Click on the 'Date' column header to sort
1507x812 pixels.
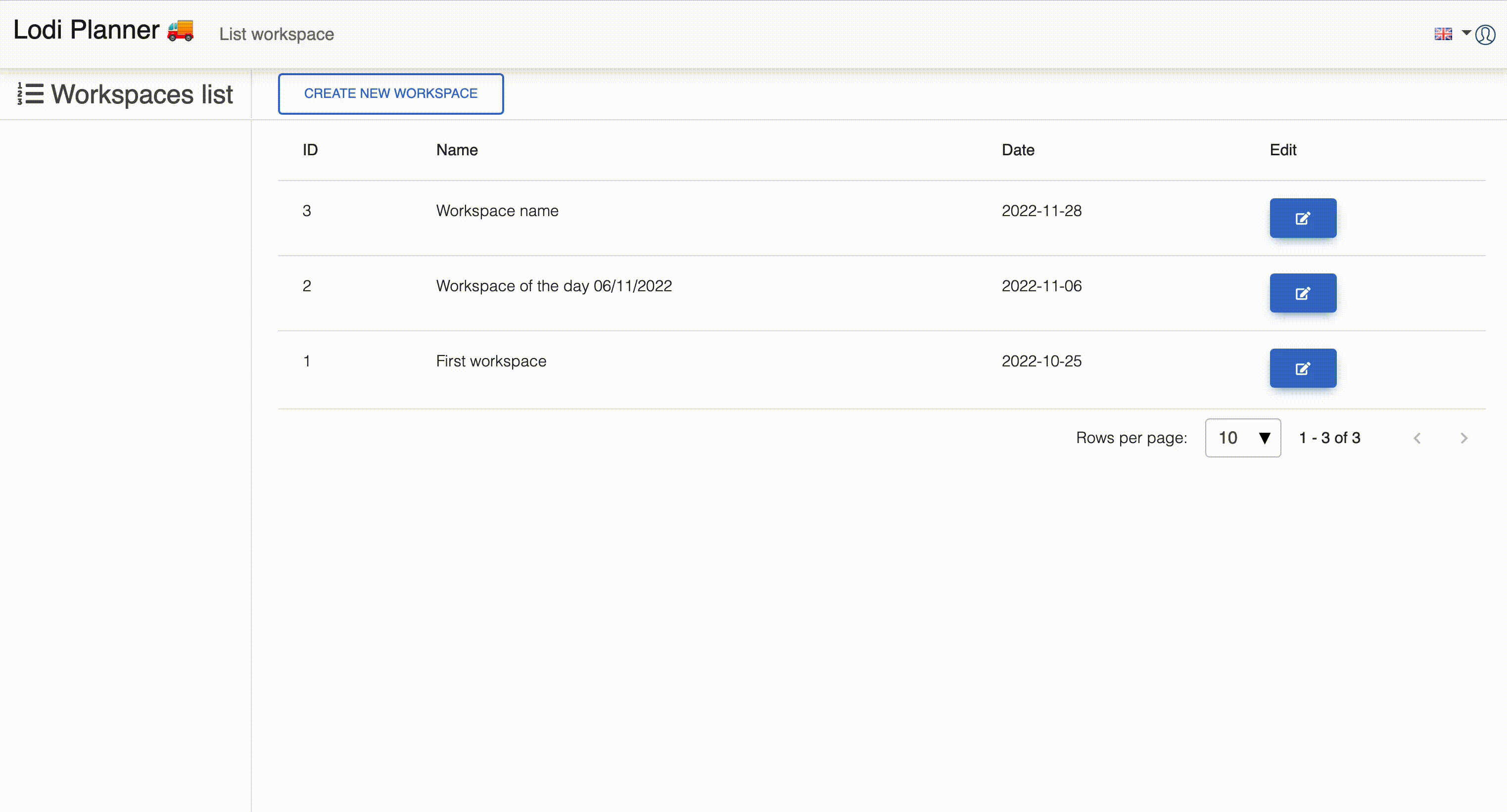(x=1018, y=150)
